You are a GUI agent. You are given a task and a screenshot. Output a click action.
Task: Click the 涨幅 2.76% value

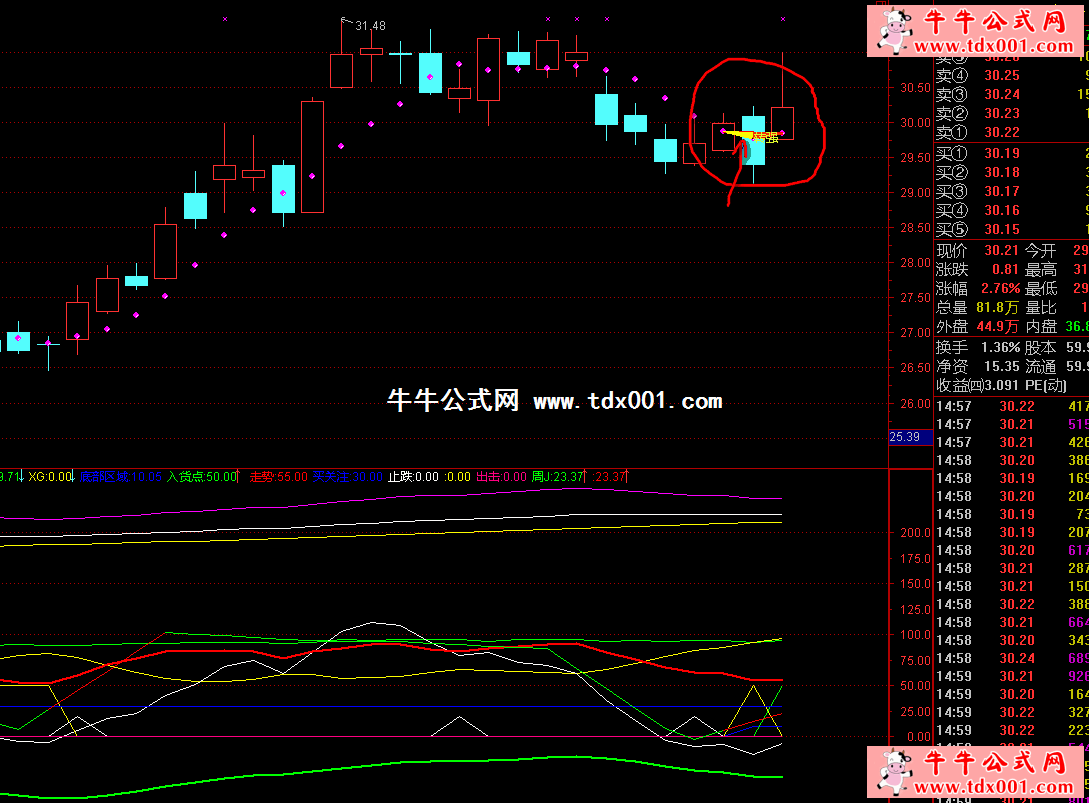pos(999,288)
